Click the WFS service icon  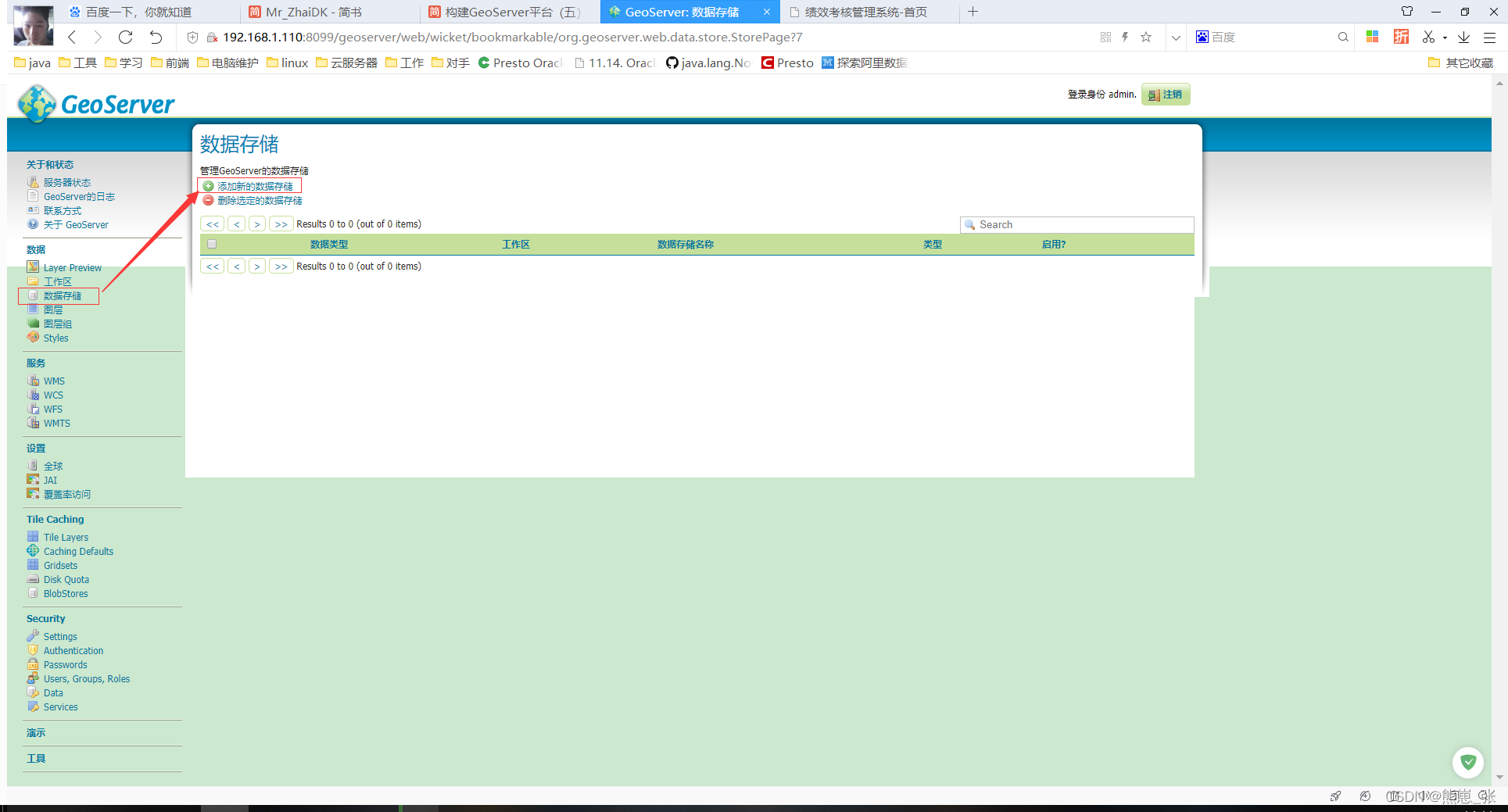pos(33,409)
